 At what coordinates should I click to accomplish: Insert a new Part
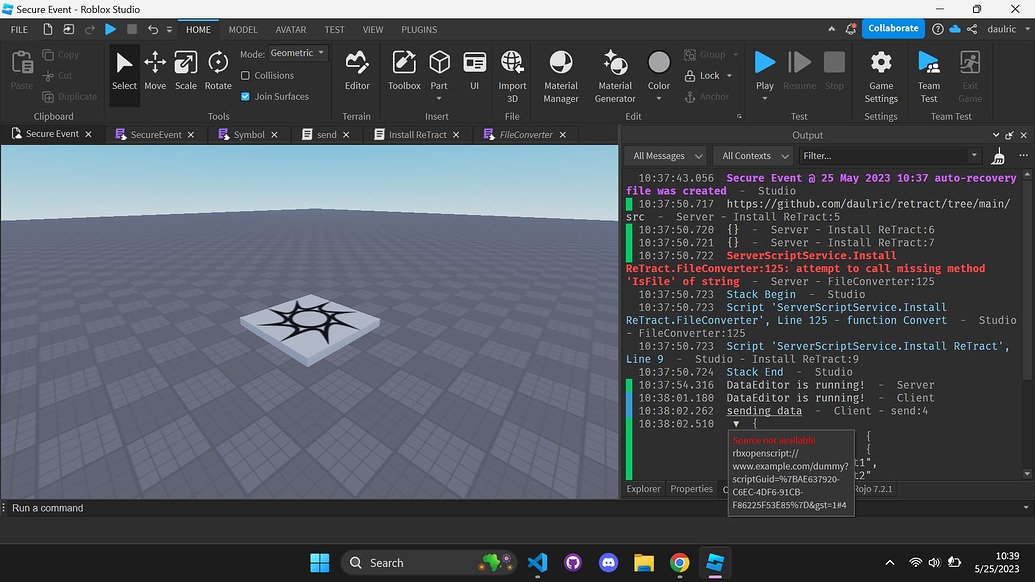pos(439,68)
